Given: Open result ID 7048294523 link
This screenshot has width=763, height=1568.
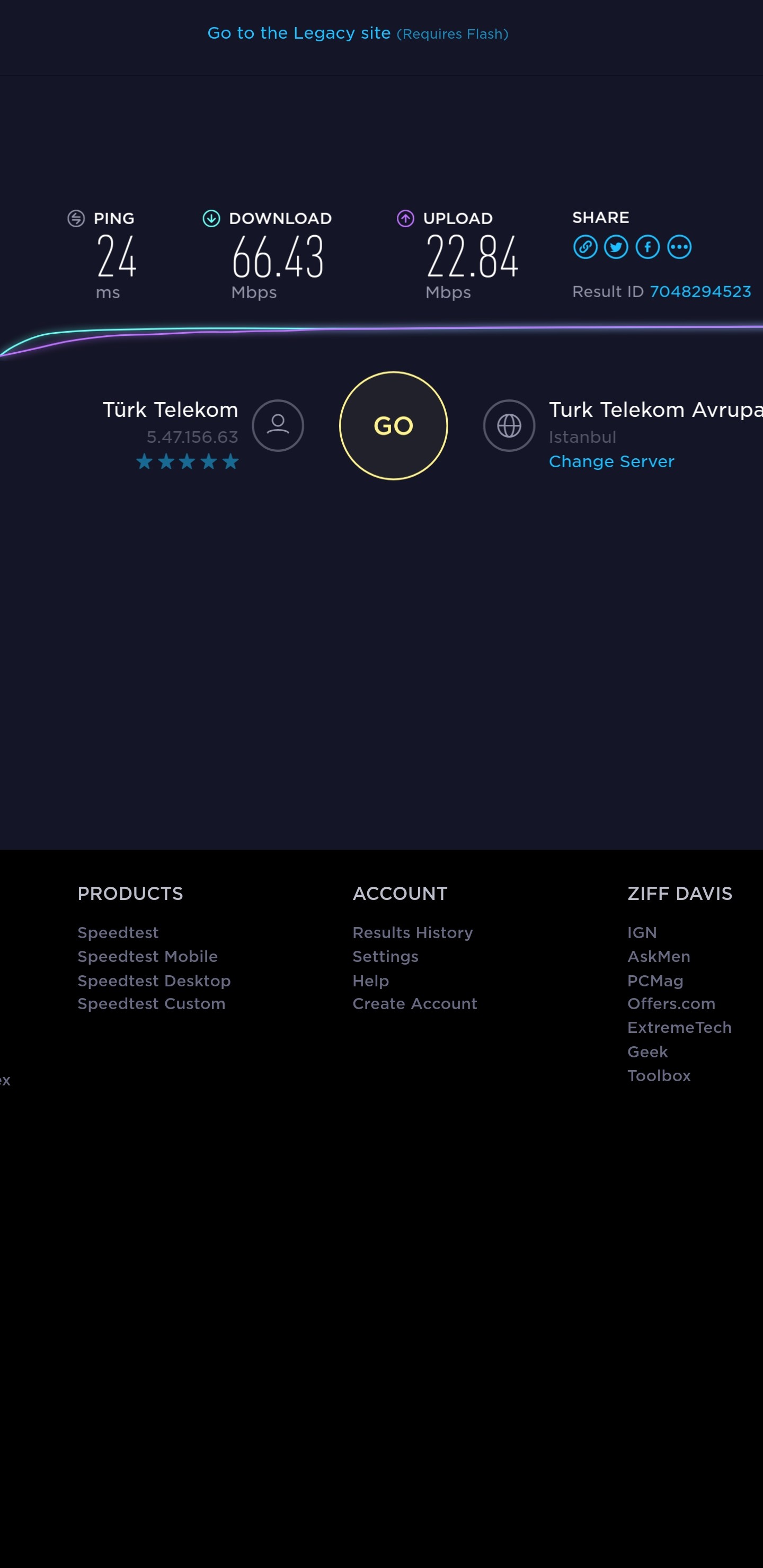Looking at the screenshot, I should (x=700, y=291).
